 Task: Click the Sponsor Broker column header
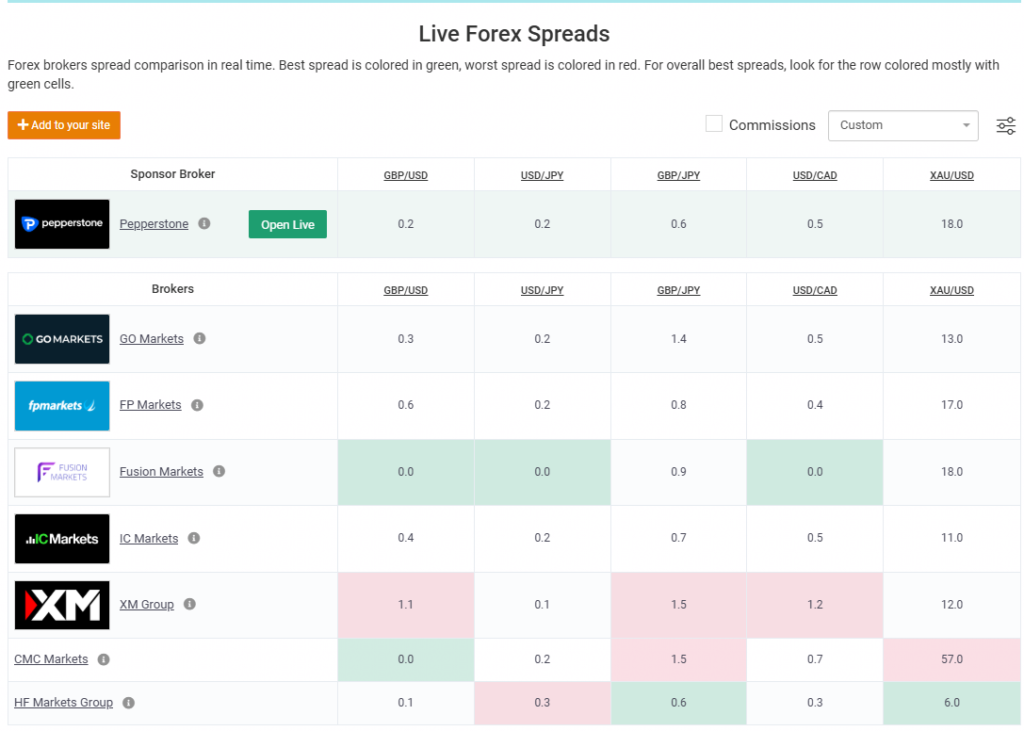pos(172,174)
